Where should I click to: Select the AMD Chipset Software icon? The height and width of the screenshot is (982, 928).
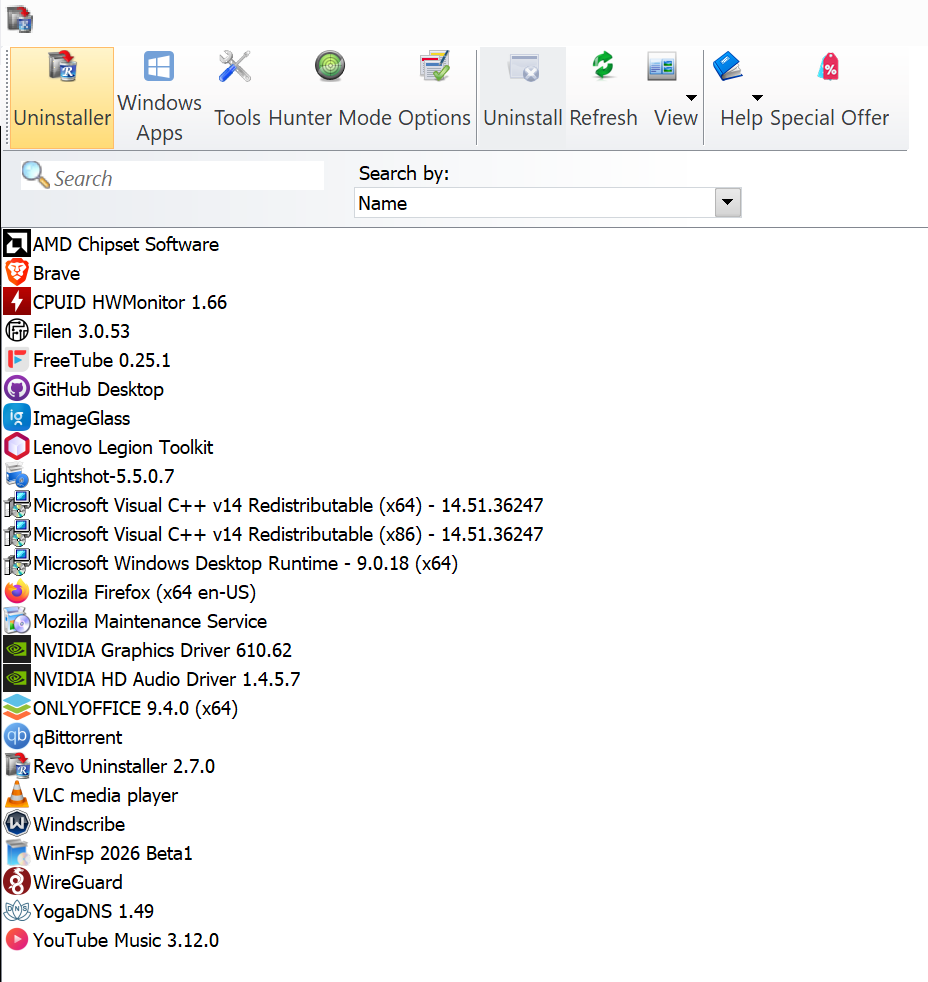[x=17, y=244]
